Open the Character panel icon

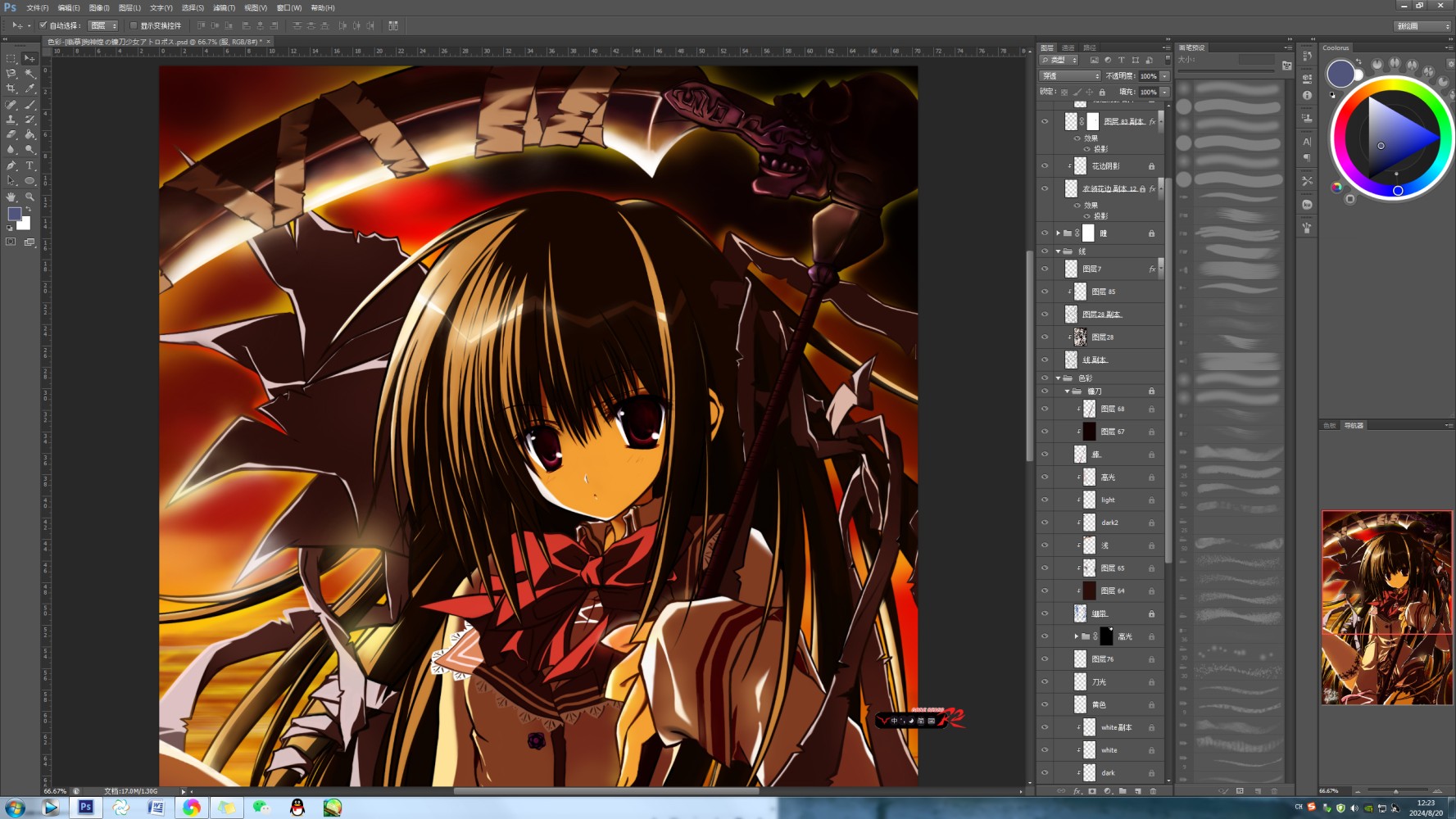click(1307, 142)
